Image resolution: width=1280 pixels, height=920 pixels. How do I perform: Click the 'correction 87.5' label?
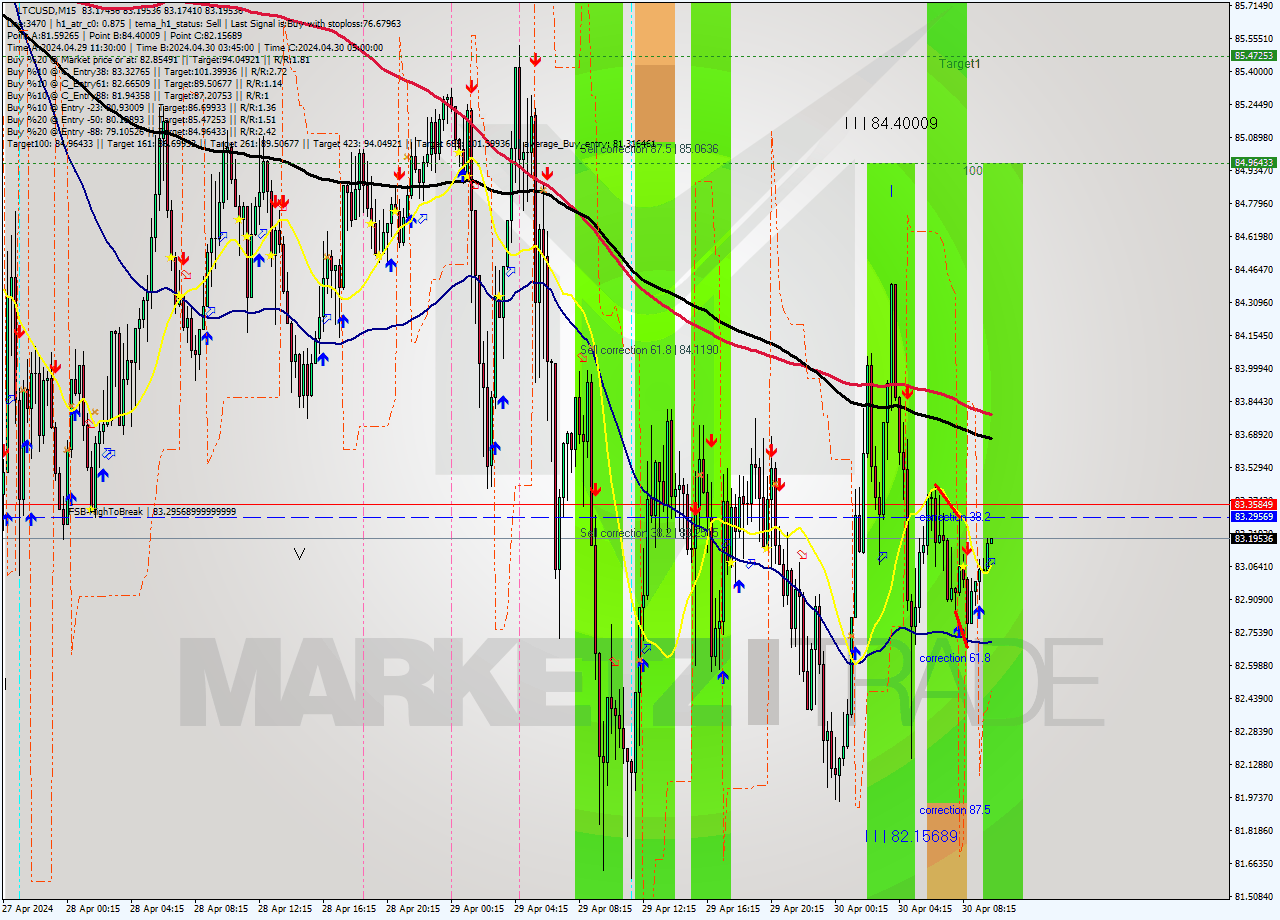pos(955,810)
